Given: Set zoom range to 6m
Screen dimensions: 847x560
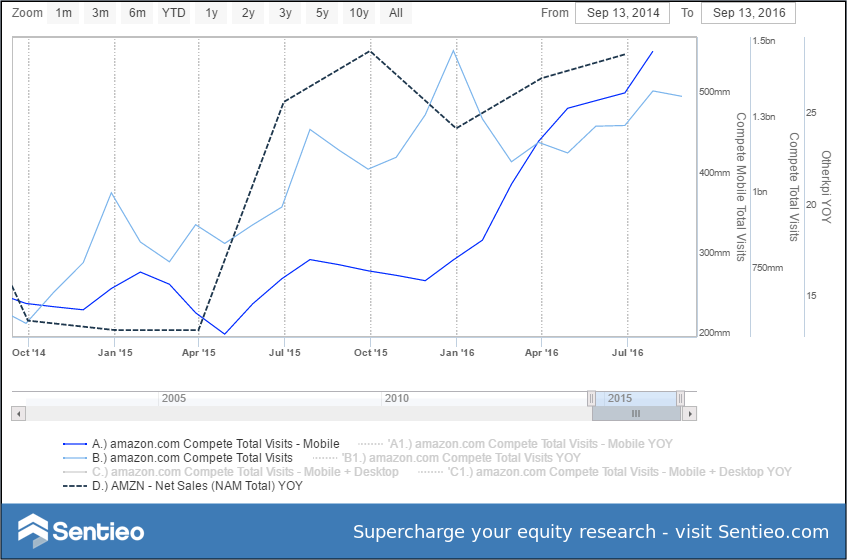Looking at the screenshot, I should pyautogui.click(x=137, y=13).
